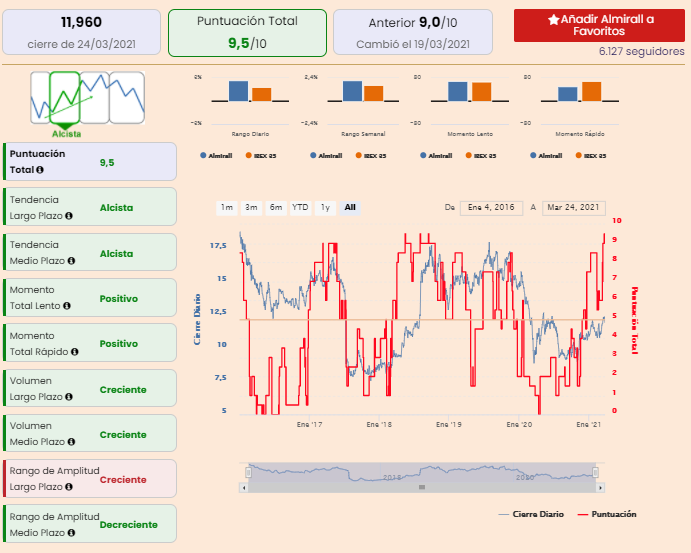Click the Creciente value for Volumen Largo Plazo
Screen dimensions: 691x553
coord(123,390)
